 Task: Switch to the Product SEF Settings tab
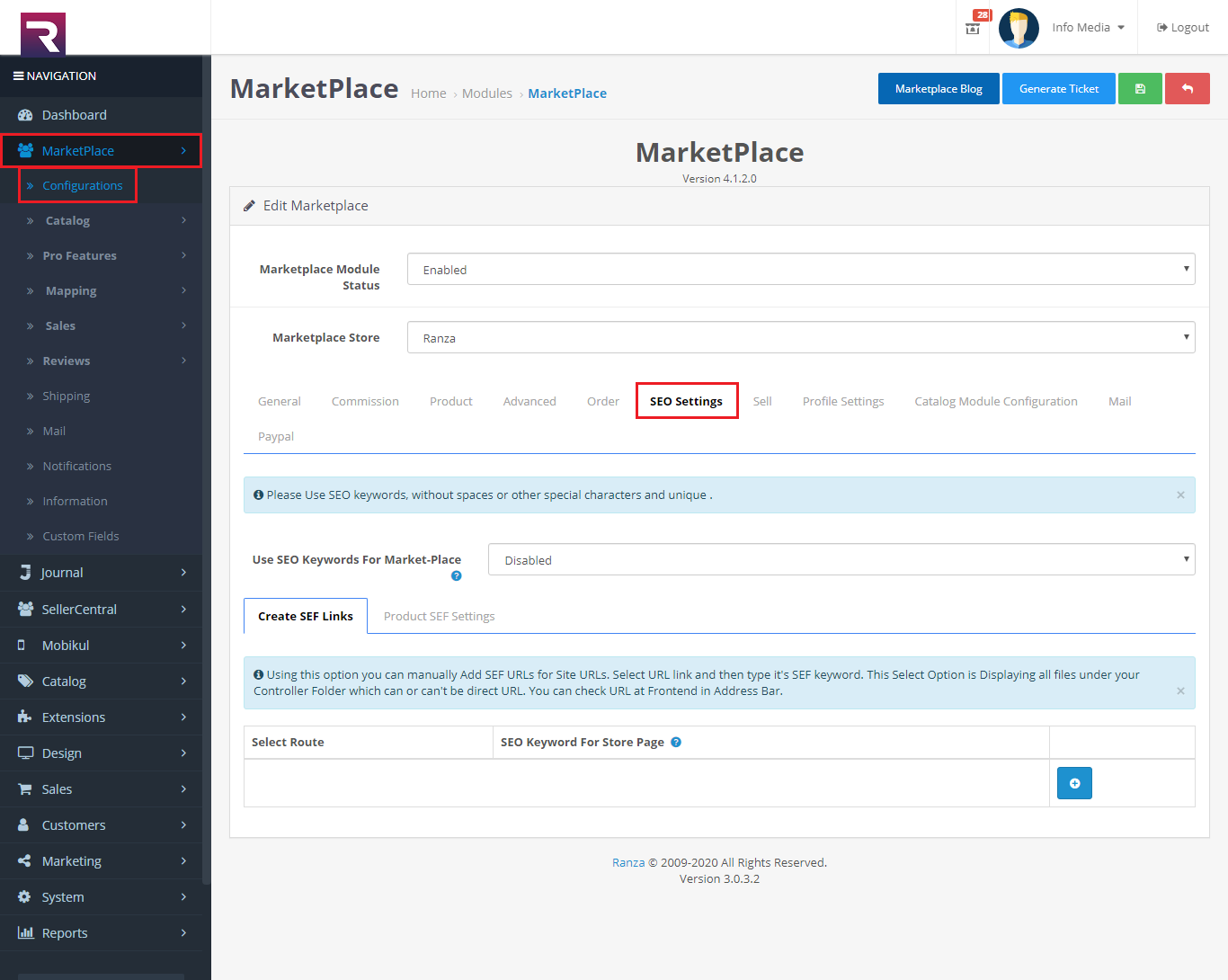tap(440, 617)
